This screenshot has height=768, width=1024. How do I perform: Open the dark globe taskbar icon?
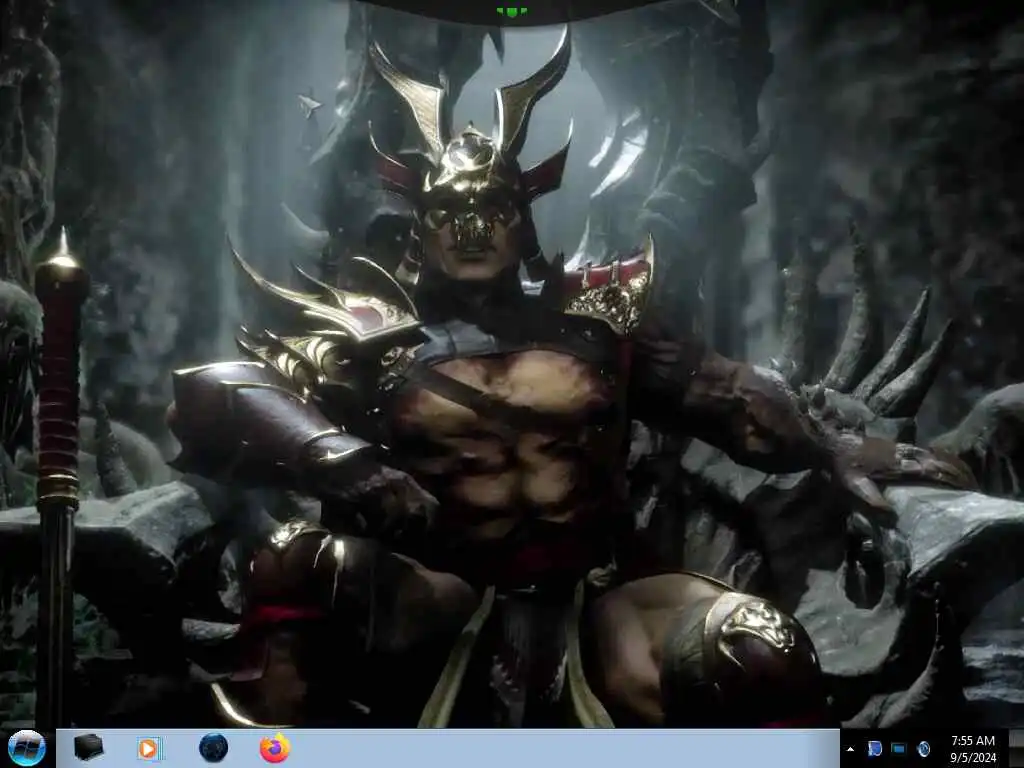tap(214, 748)
